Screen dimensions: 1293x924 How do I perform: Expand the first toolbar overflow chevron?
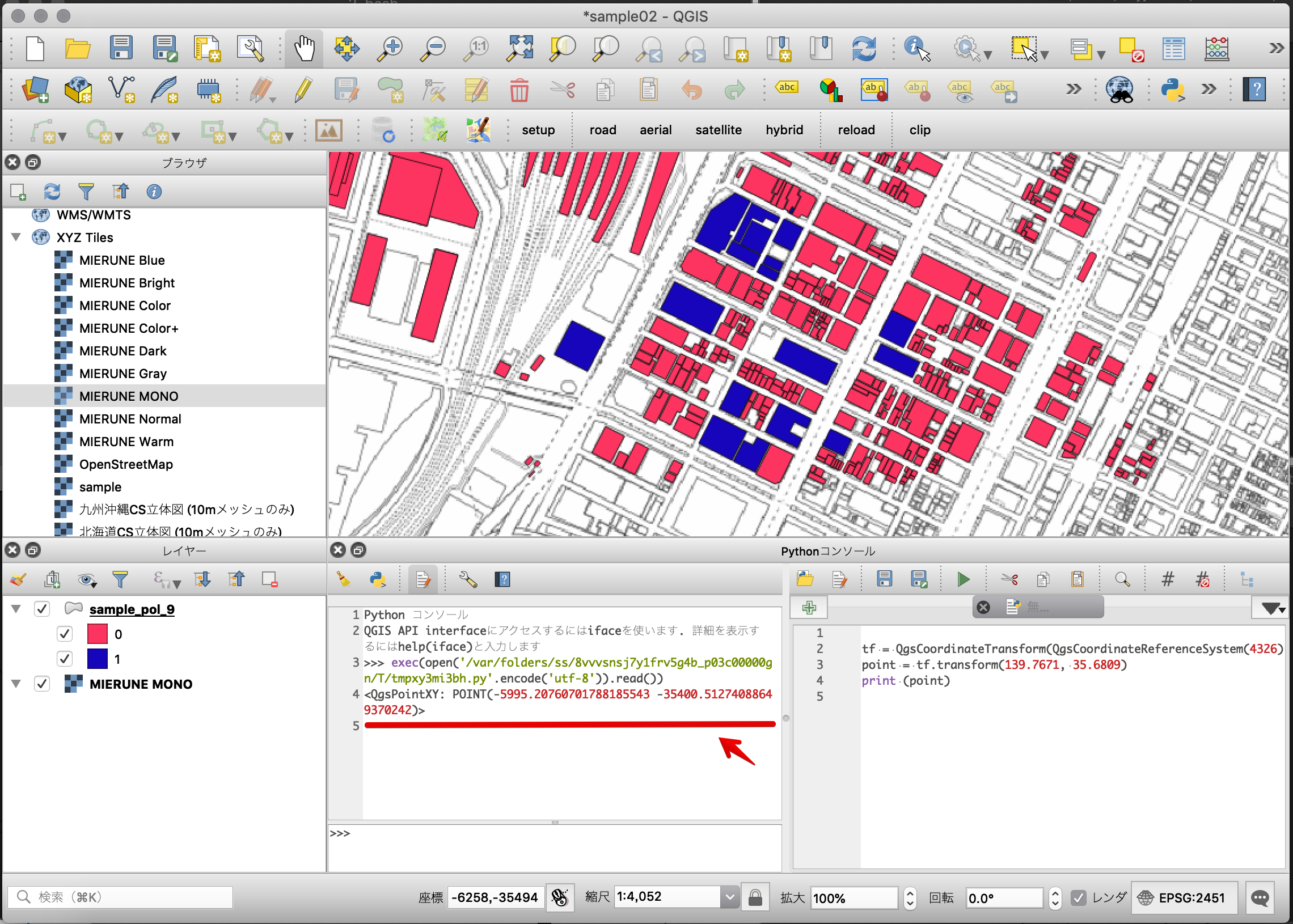click(1277, 48)
